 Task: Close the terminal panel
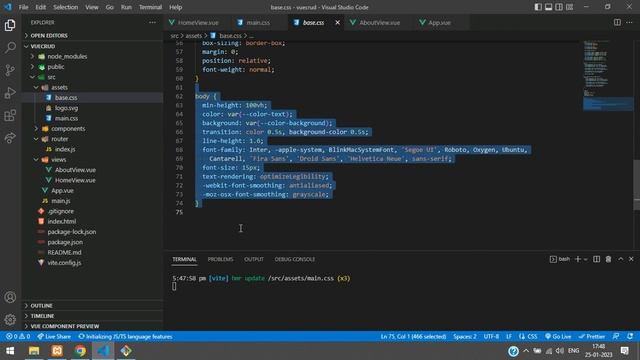(631, 259)
